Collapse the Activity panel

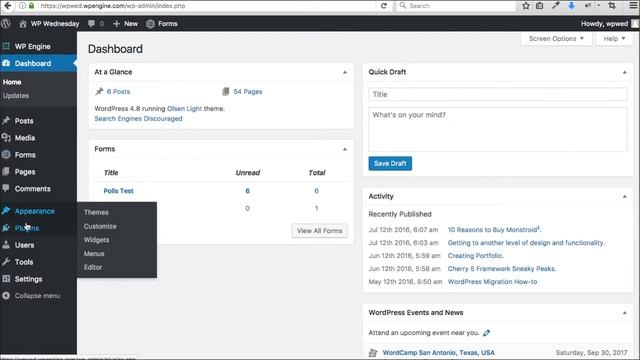click(624, 197)
